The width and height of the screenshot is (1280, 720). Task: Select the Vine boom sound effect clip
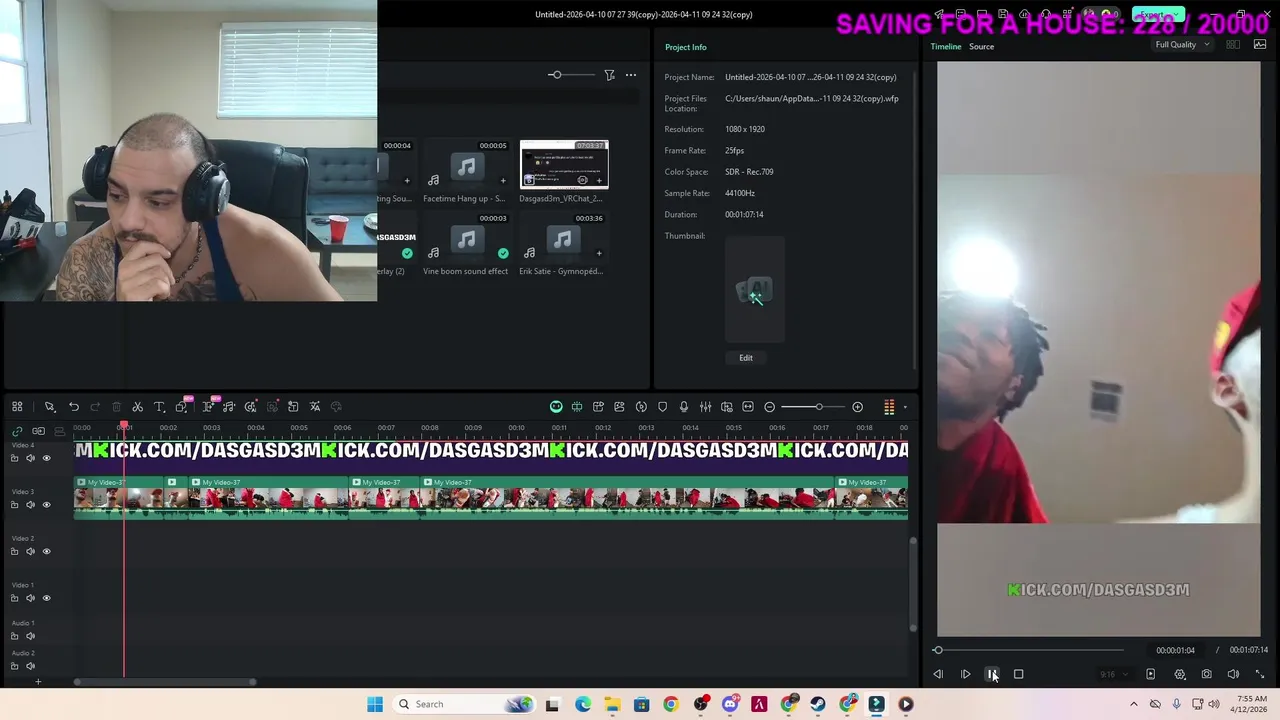pyautogui.click(x=466, y=238)
